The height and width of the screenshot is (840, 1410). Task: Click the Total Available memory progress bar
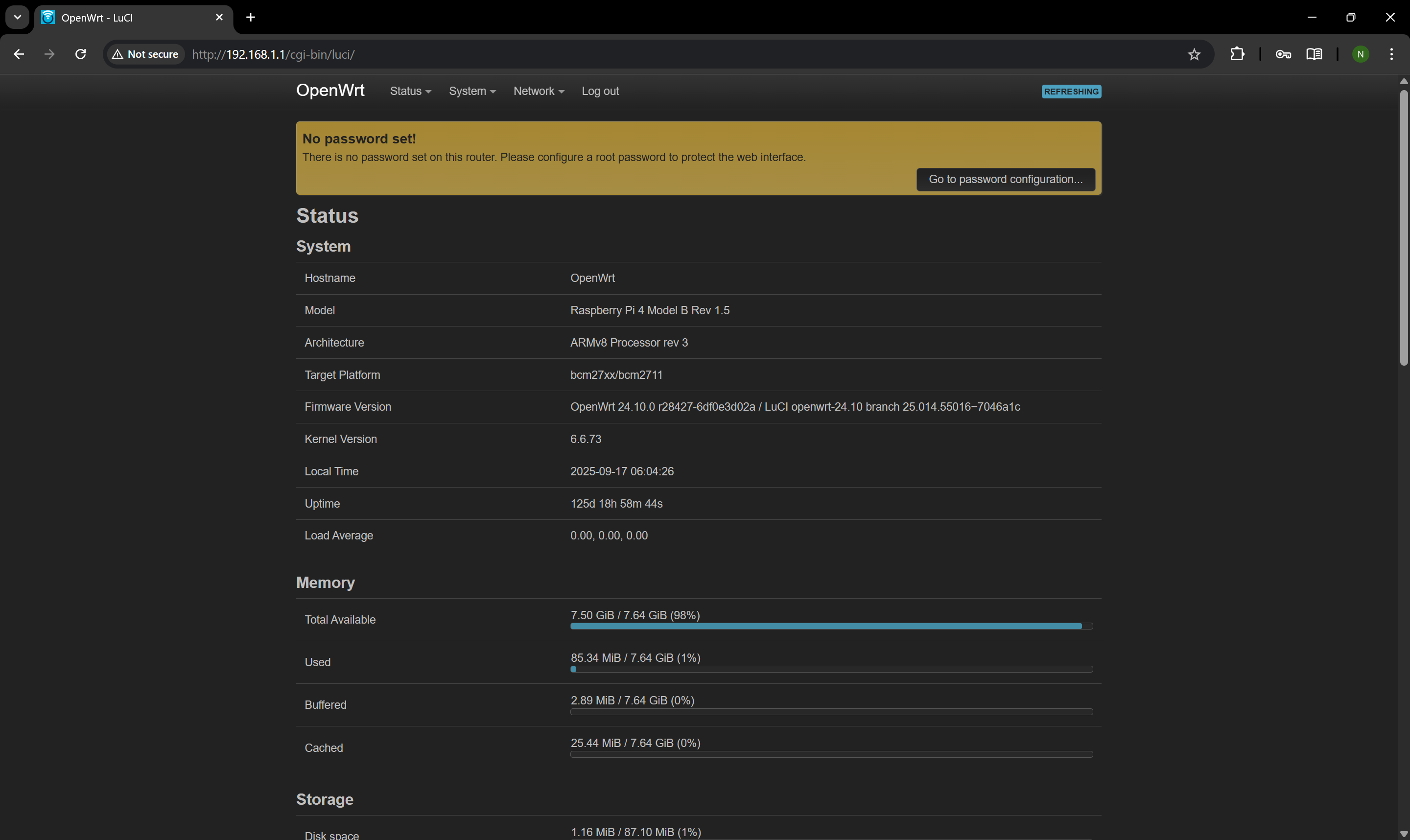pyautogui.click(x=831, y=626)
